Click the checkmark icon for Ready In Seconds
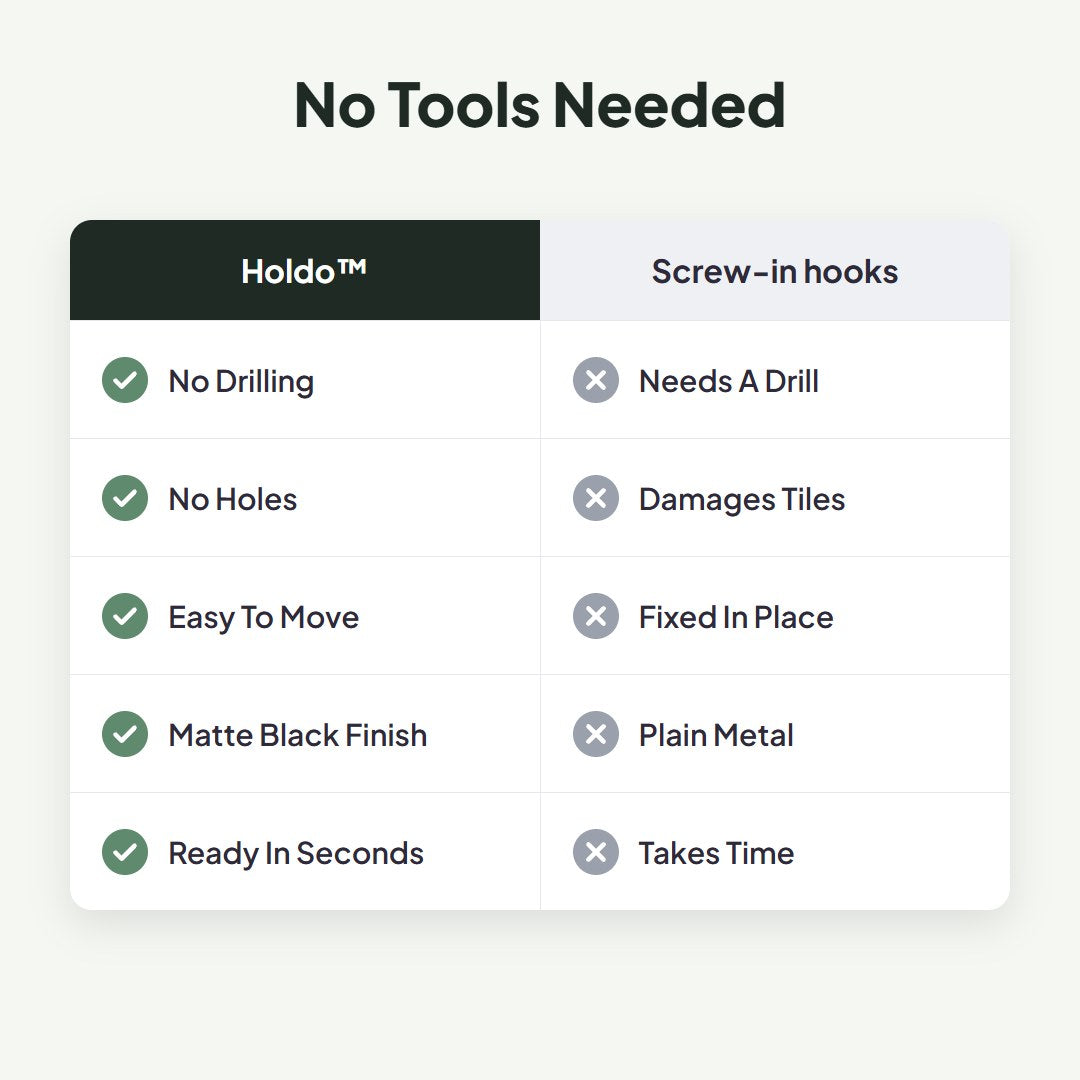 point(125,852)
